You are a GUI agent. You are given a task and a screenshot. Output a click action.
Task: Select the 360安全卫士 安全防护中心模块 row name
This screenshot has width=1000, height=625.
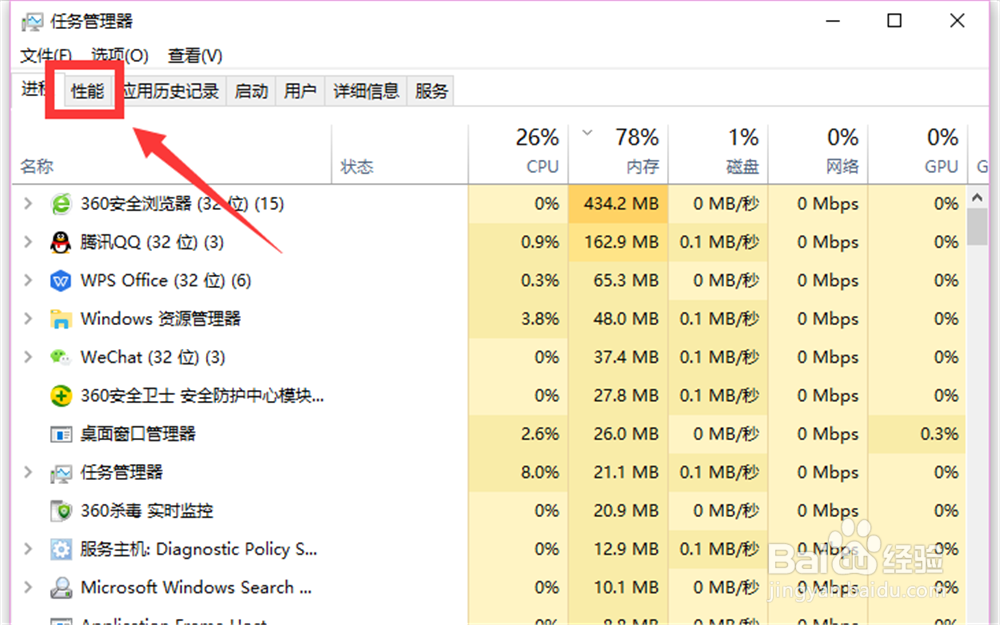point(202,396)
